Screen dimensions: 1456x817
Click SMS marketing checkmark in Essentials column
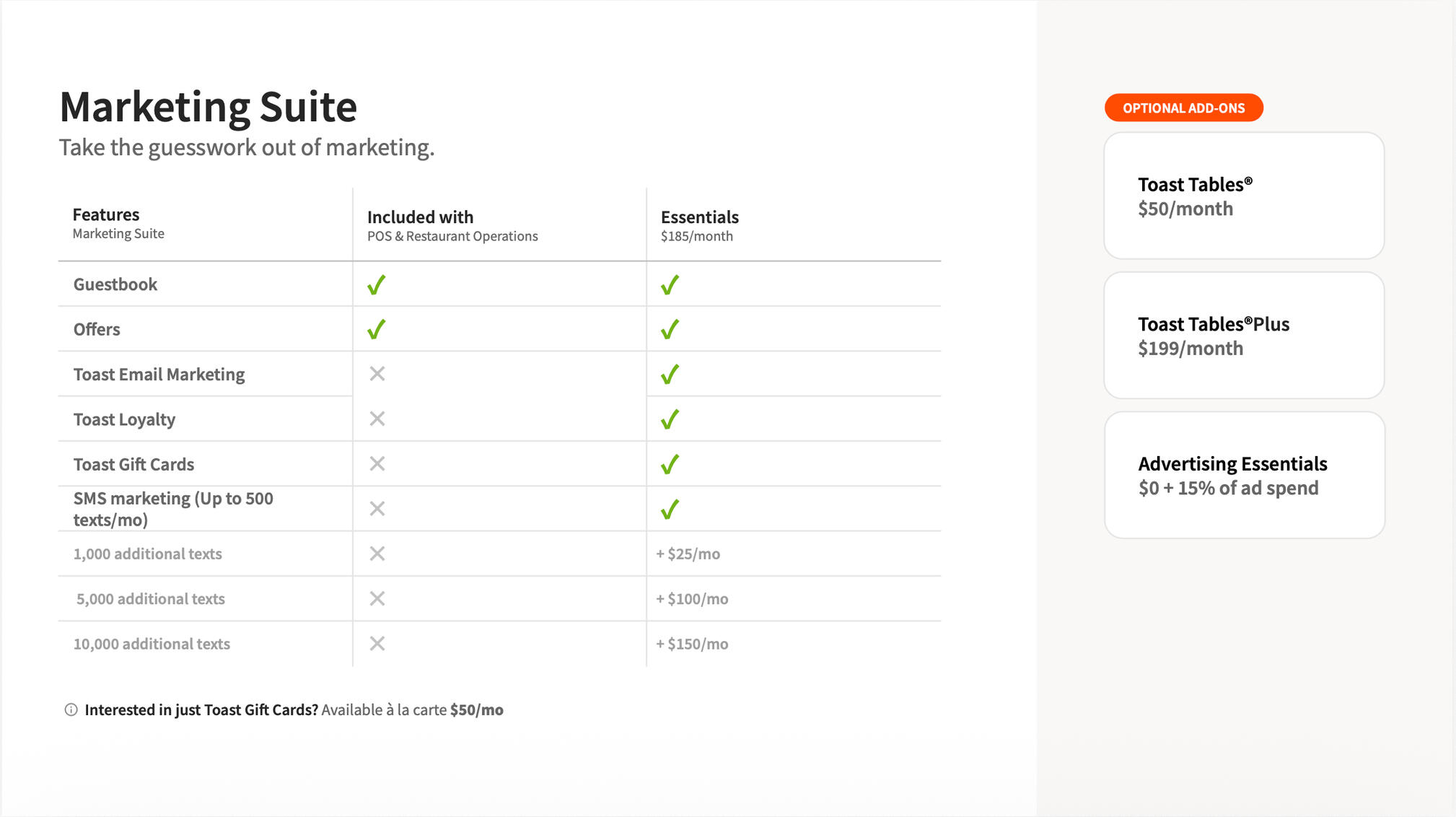[670, 510]
